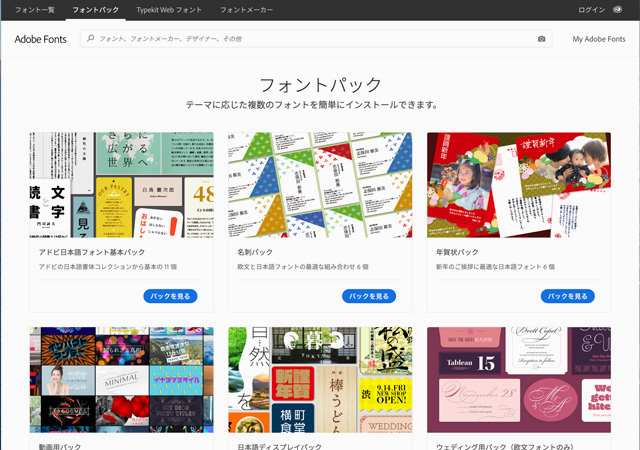Viewport: 640px width, 450px height.
Task: Focus the font search input field
Action: coord(316,39)
